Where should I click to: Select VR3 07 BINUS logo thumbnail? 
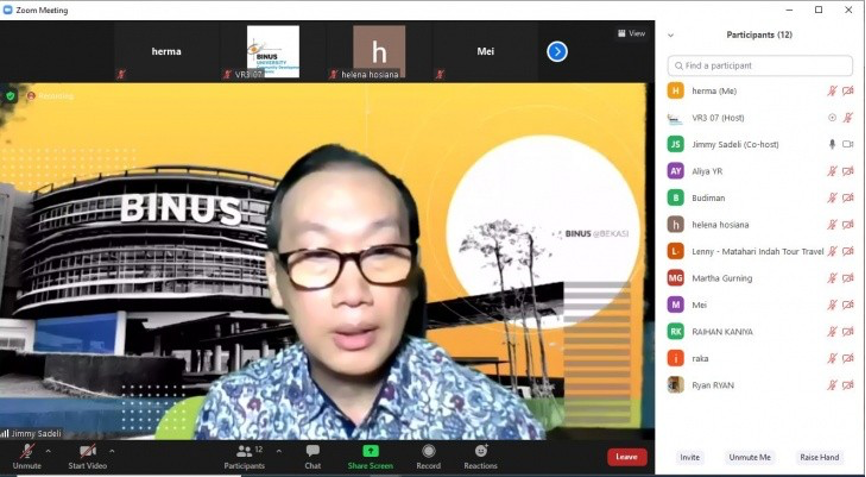[273, 52]
